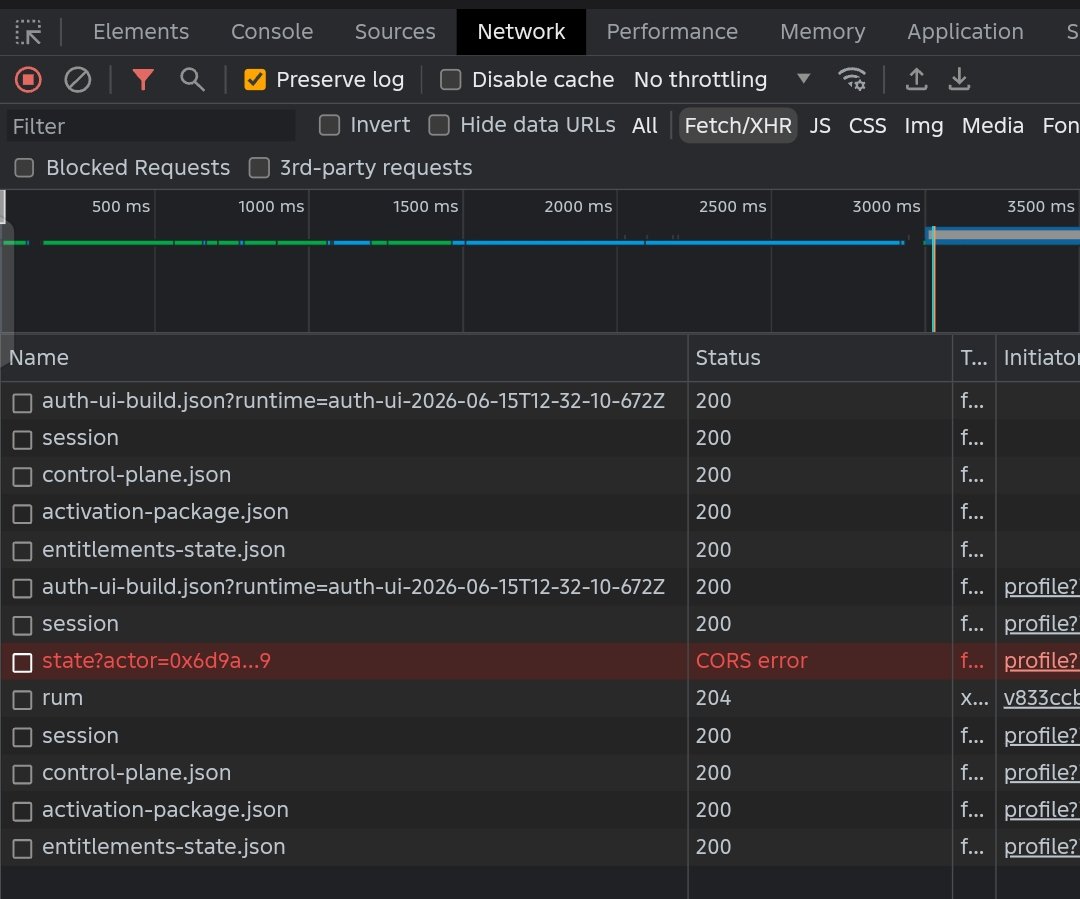Screen dimensions: 1080x899
Task: Check the Invert filter option
Action: 329,125
